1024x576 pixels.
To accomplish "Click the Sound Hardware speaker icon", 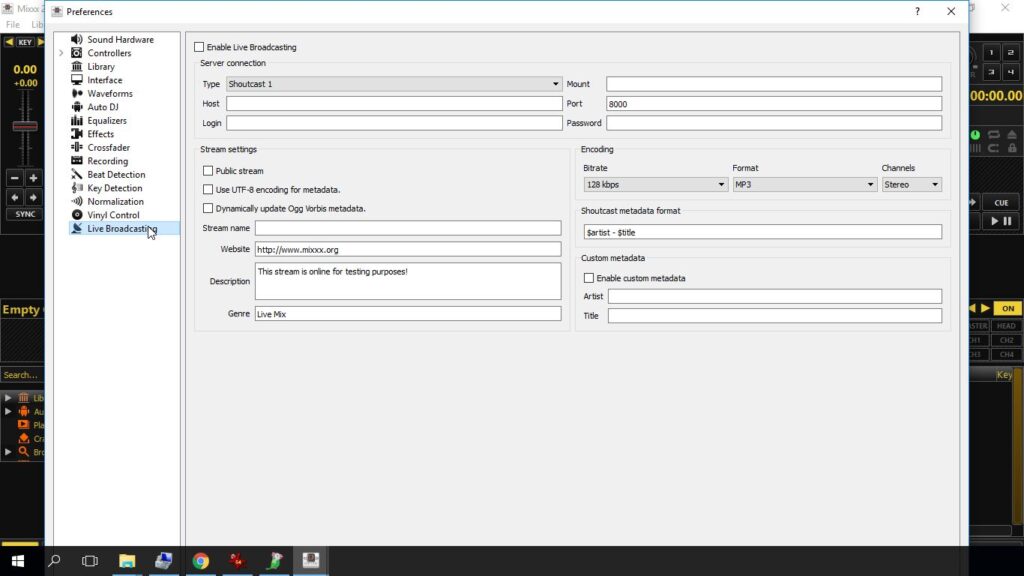I will coord(77,39).
